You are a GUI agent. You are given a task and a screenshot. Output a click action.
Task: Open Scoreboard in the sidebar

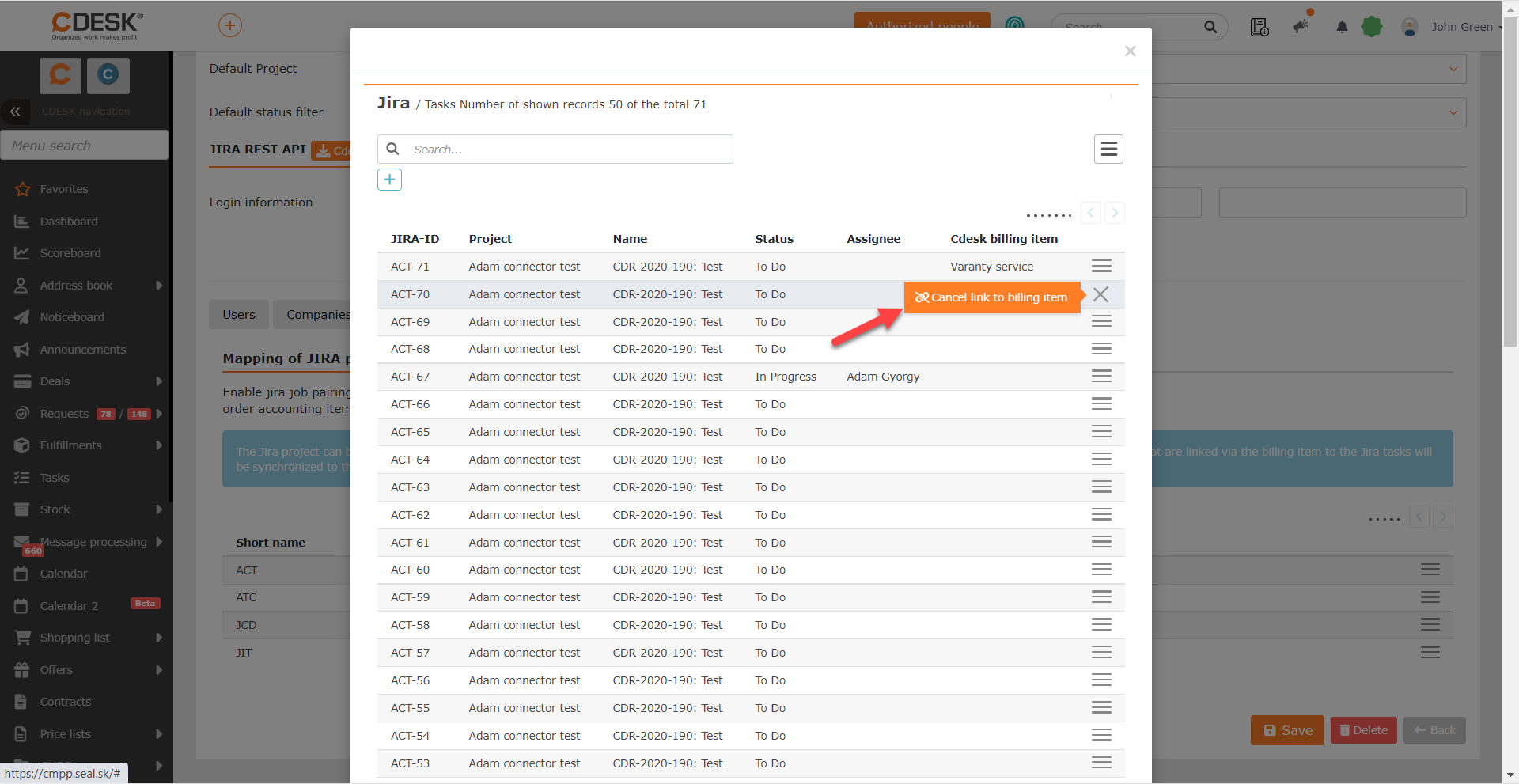pyautogui.click(x=70, y=253)
